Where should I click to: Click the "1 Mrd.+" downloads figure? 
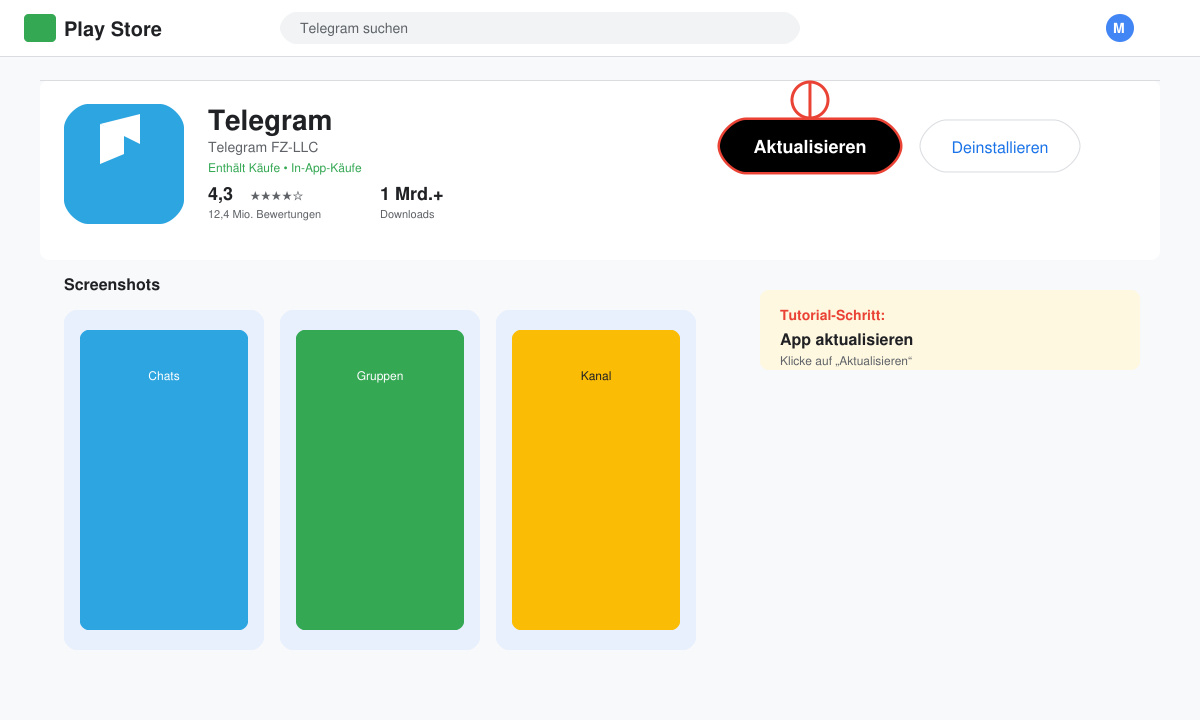(x=412, y=194)
